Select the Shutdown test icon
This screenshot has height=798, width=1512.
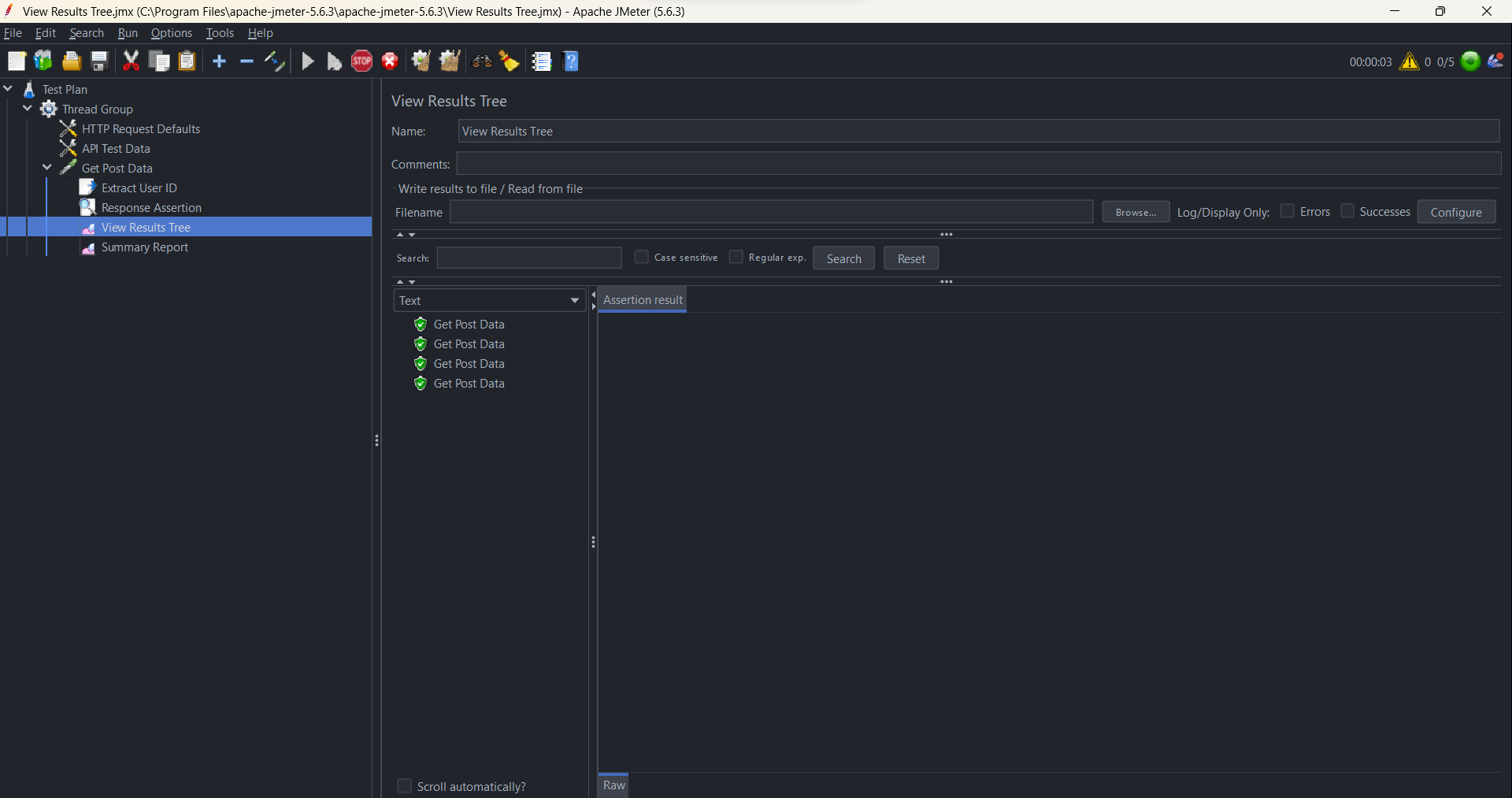point(390,61)
